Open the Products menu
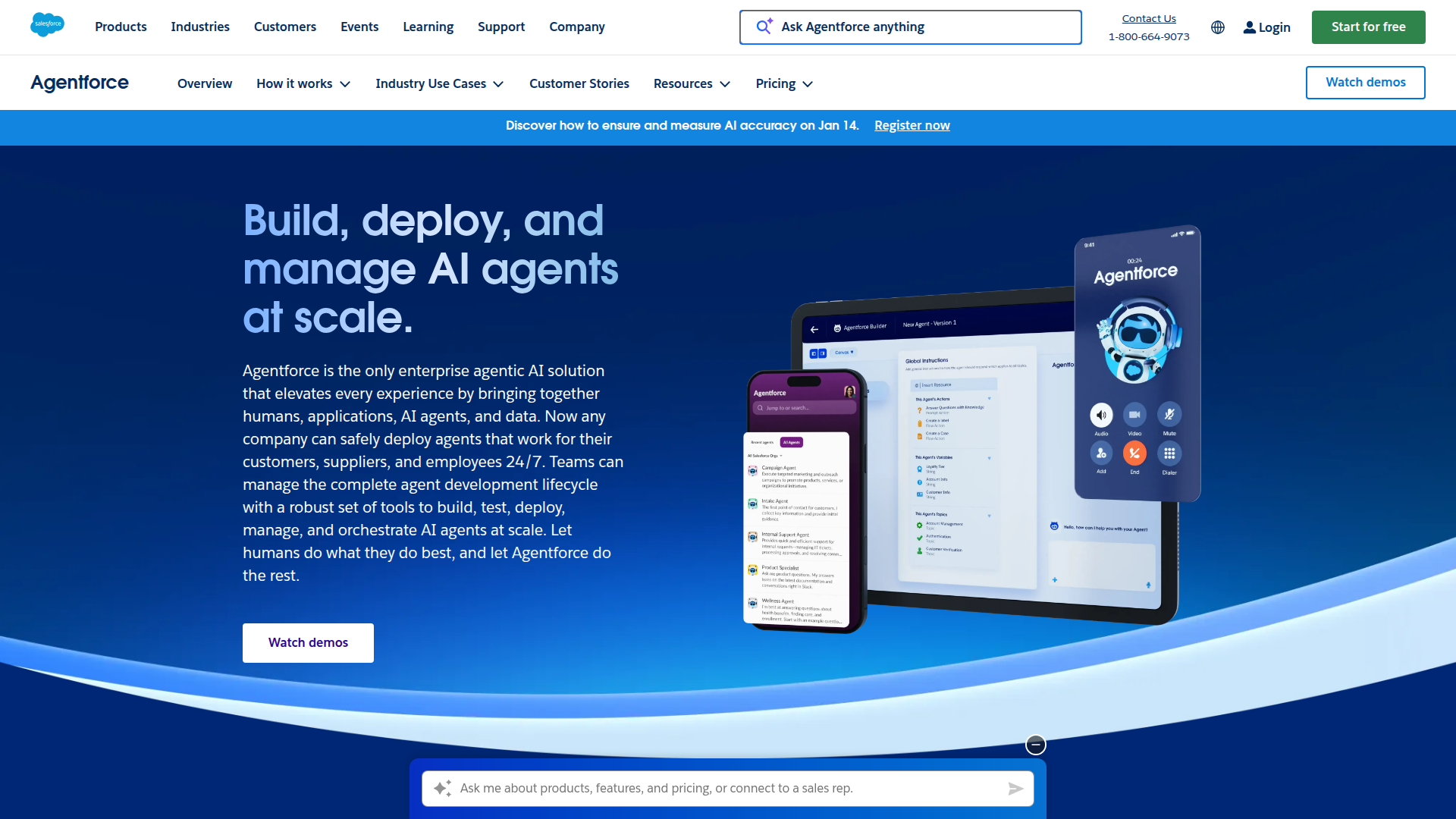Viewport: 1456px width, 819px height. tap(121, 27)
